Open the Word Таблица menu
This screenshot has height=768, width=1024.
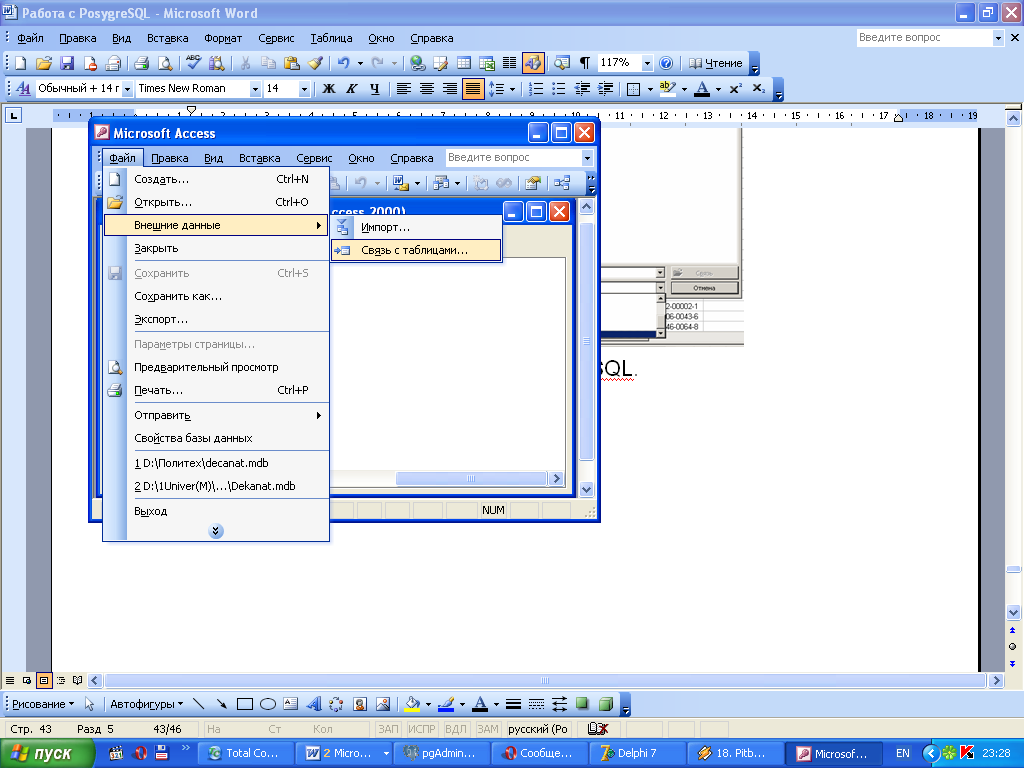click(331, 38)
